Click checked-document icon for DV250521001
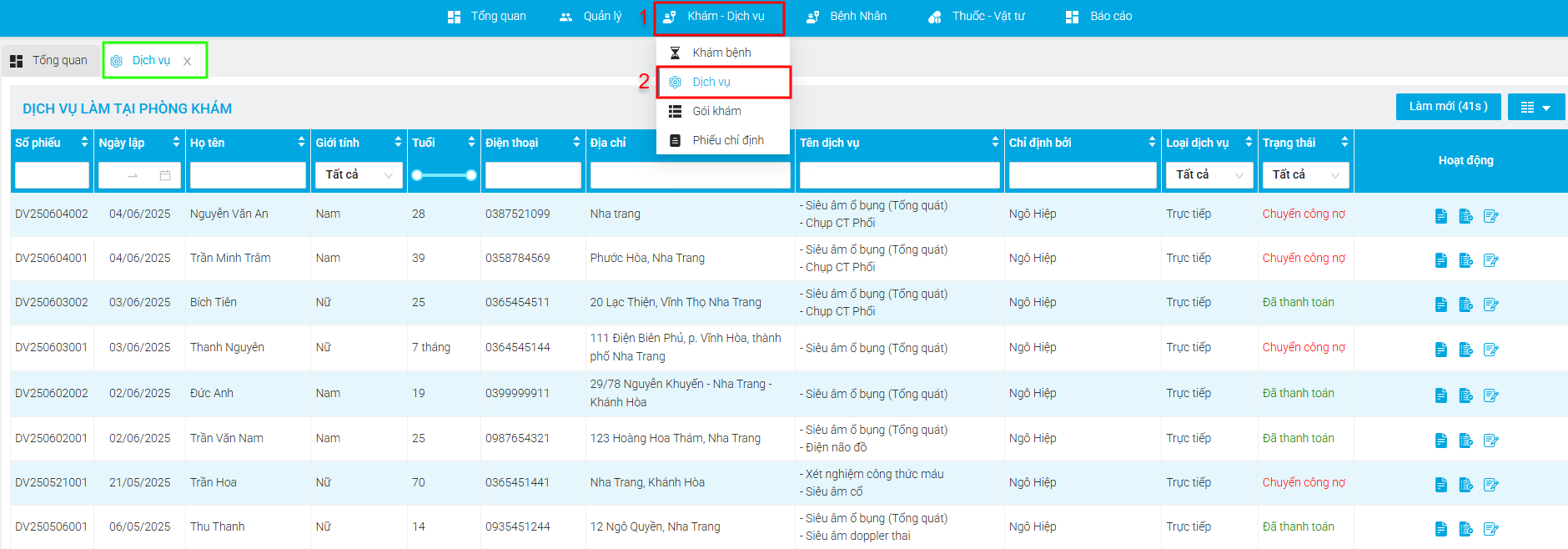This screenshot has width=1568, height=549. click(x=1465, y=485)
